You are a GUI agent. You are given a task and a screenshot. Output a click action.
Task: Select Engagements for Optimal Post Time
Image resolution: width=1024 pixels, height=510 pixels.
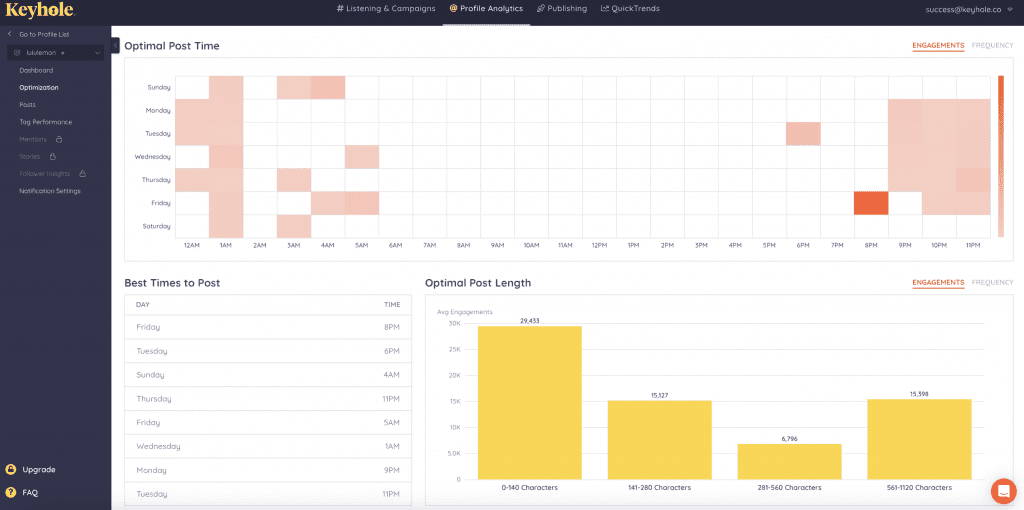click(938, 45)
